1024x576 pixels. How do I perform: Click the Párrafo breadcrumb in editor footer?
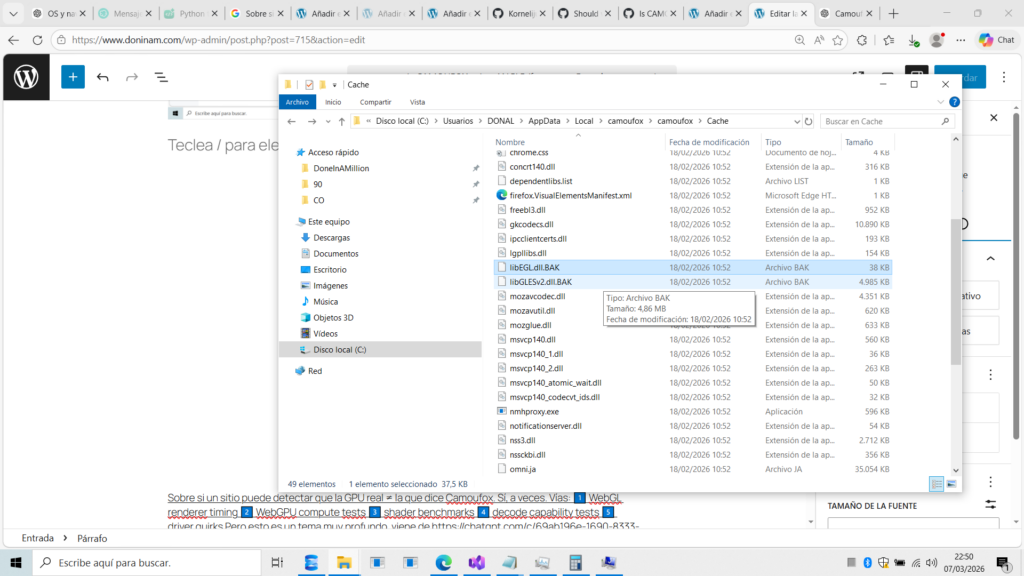coord(92,538)
